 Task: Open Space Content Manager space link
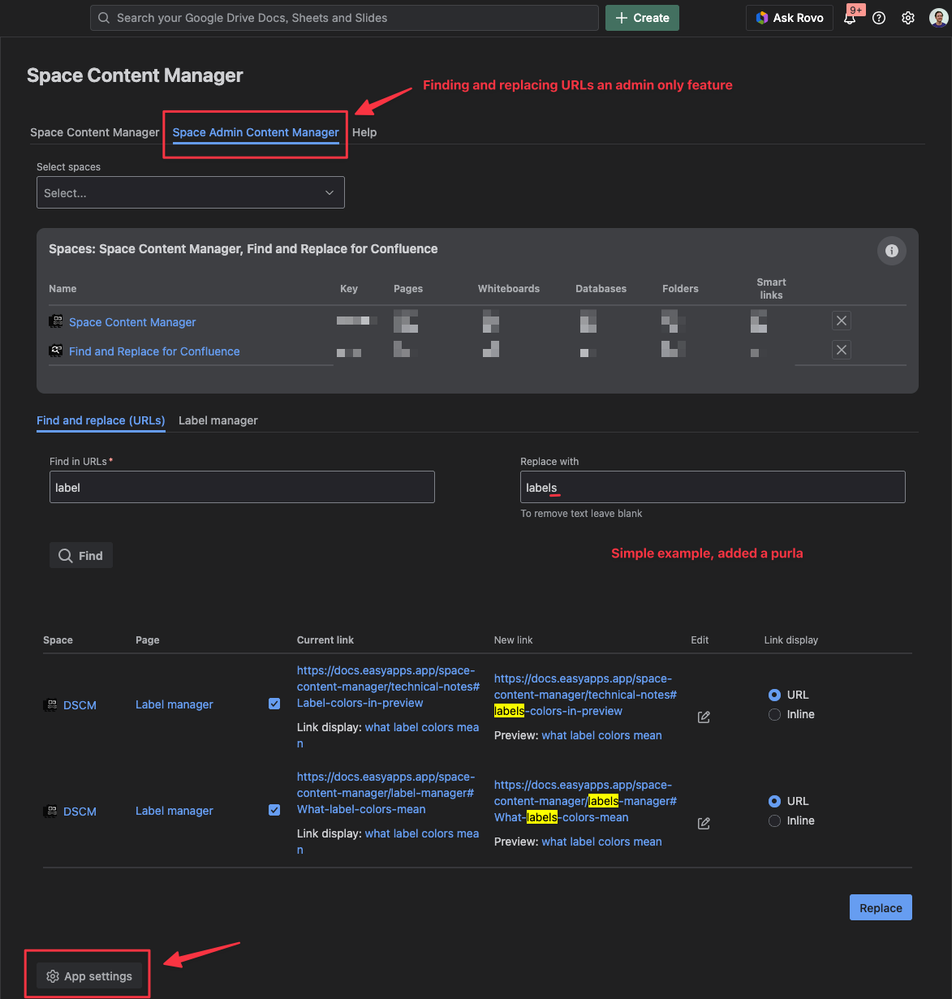[x=132, y=322]
